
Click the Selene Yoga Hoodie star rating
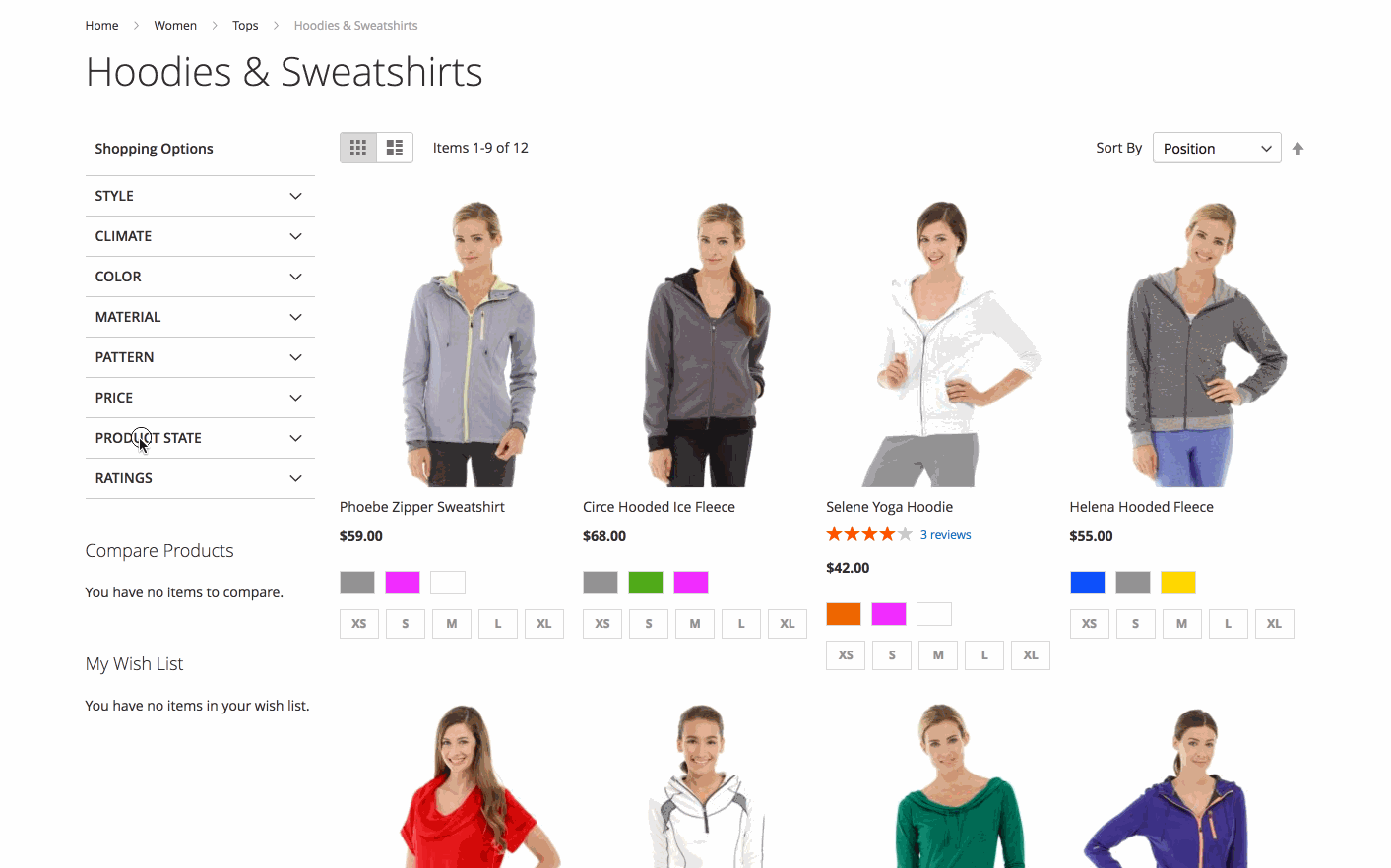click(869, 534)
